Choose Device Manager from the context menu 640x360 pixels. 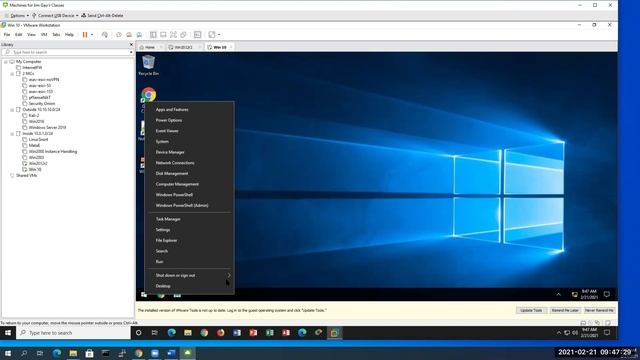[170, 152]
